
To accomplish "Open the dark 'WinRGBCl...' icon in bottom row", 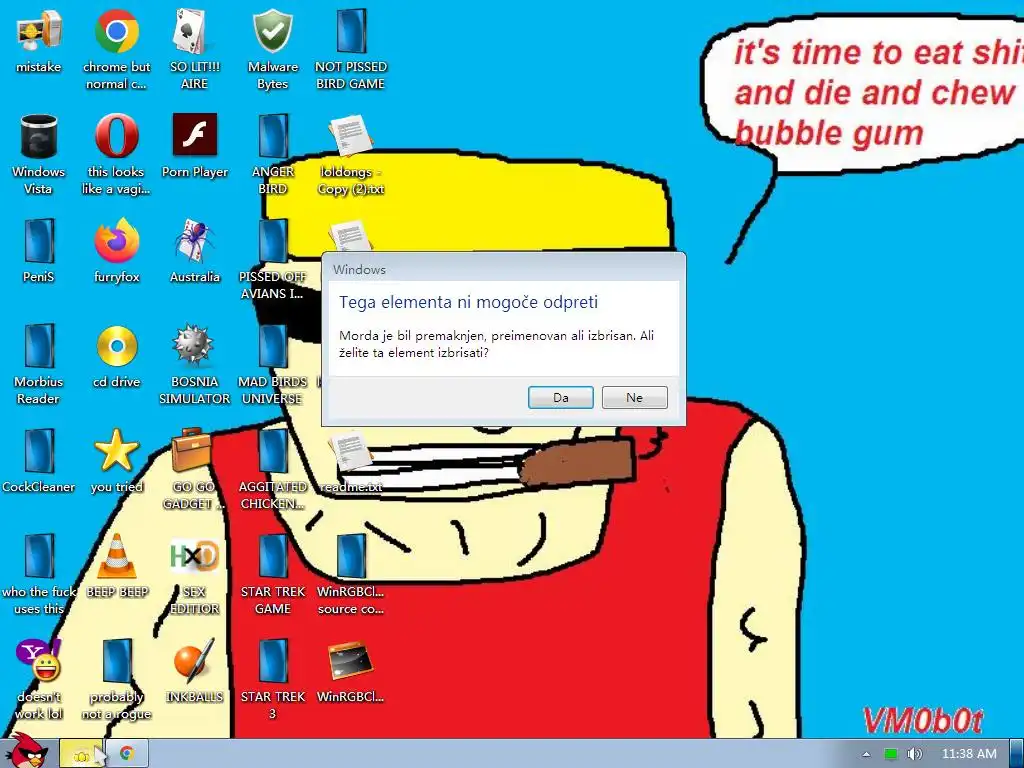I will pyautogui.click(x=351, y=671).
